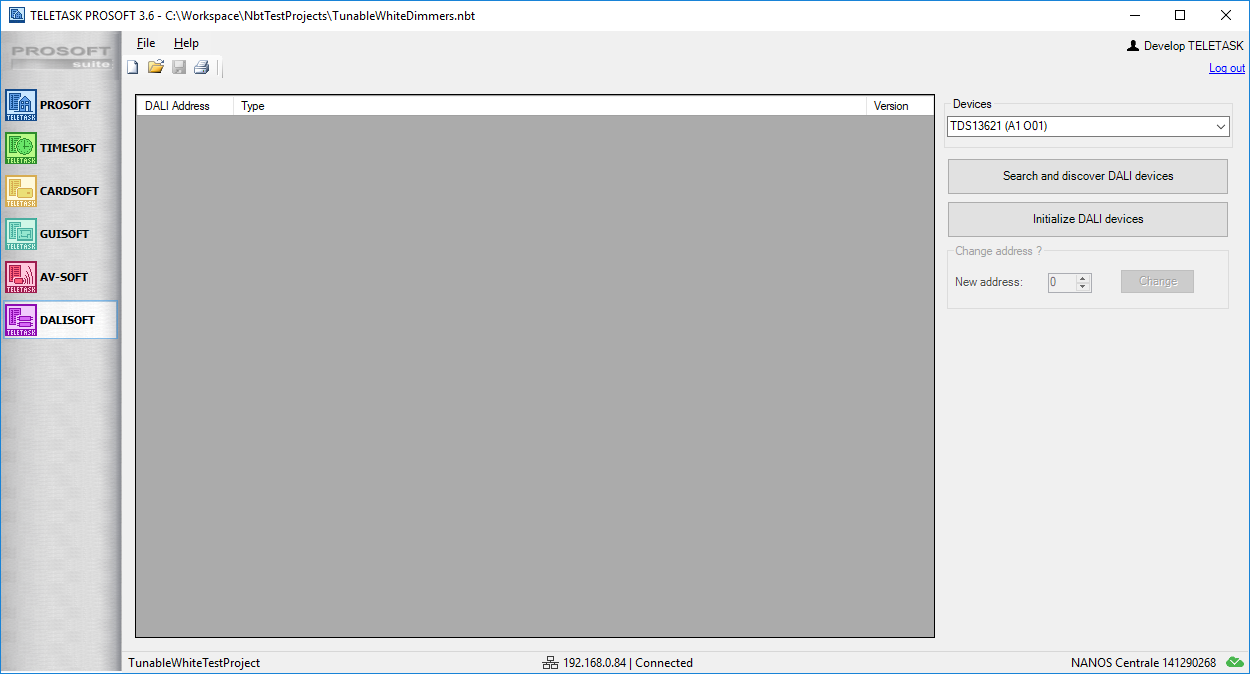The height and width of the screenshot is (674, 1250).
Task: Click the green cloud status icon
Action: click(x=1236, y=662)
